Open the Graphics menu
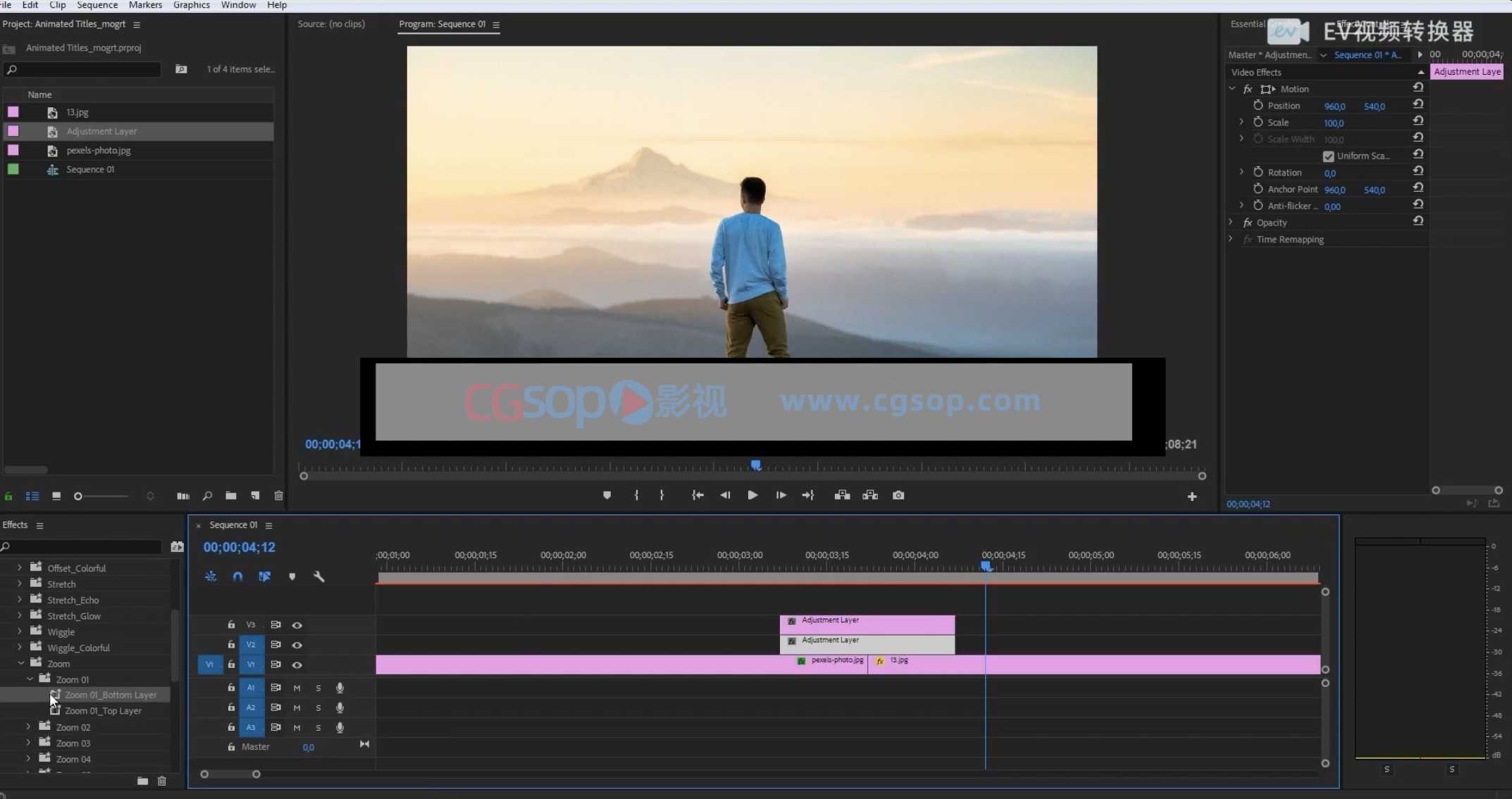The image size is (1512, 799). pos(191,5)
